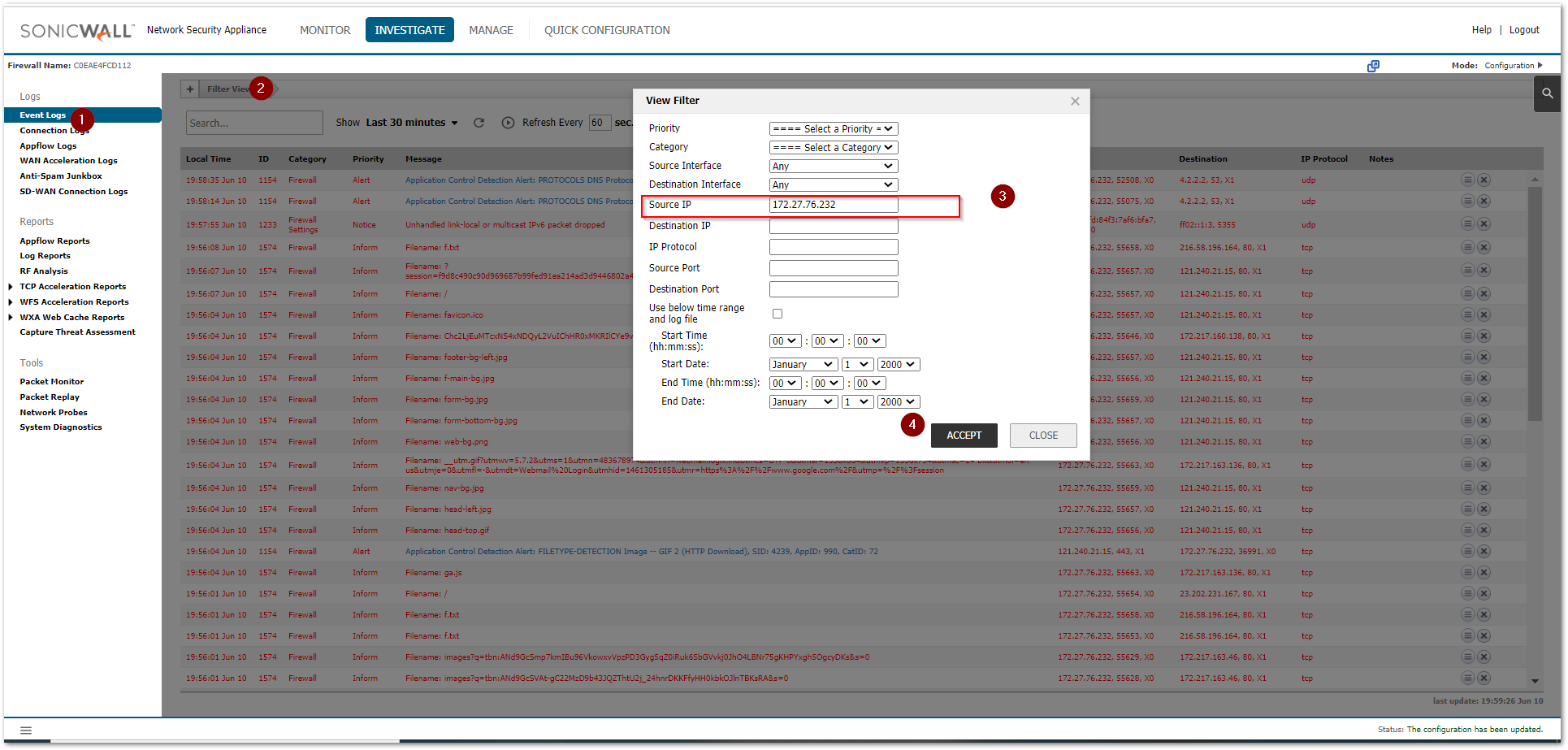
Task: Open details icon for favicon.ico row
Action: click(1468, 314)
